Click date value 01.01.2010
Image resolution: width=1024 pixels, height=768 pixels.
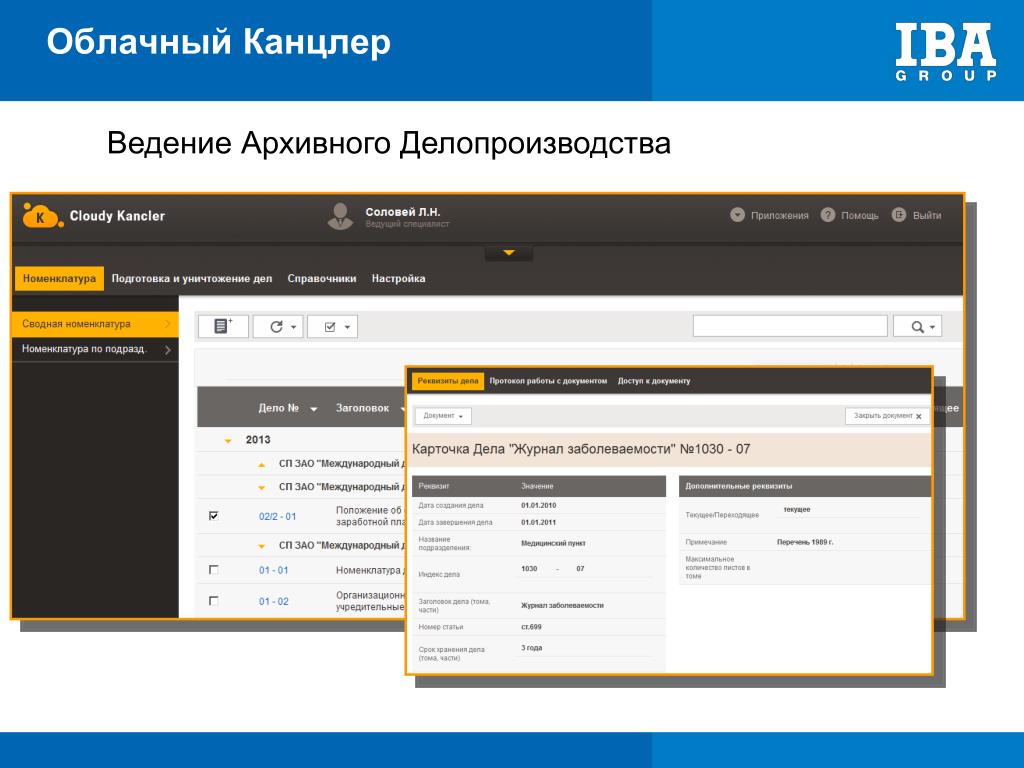click(539, 505)
